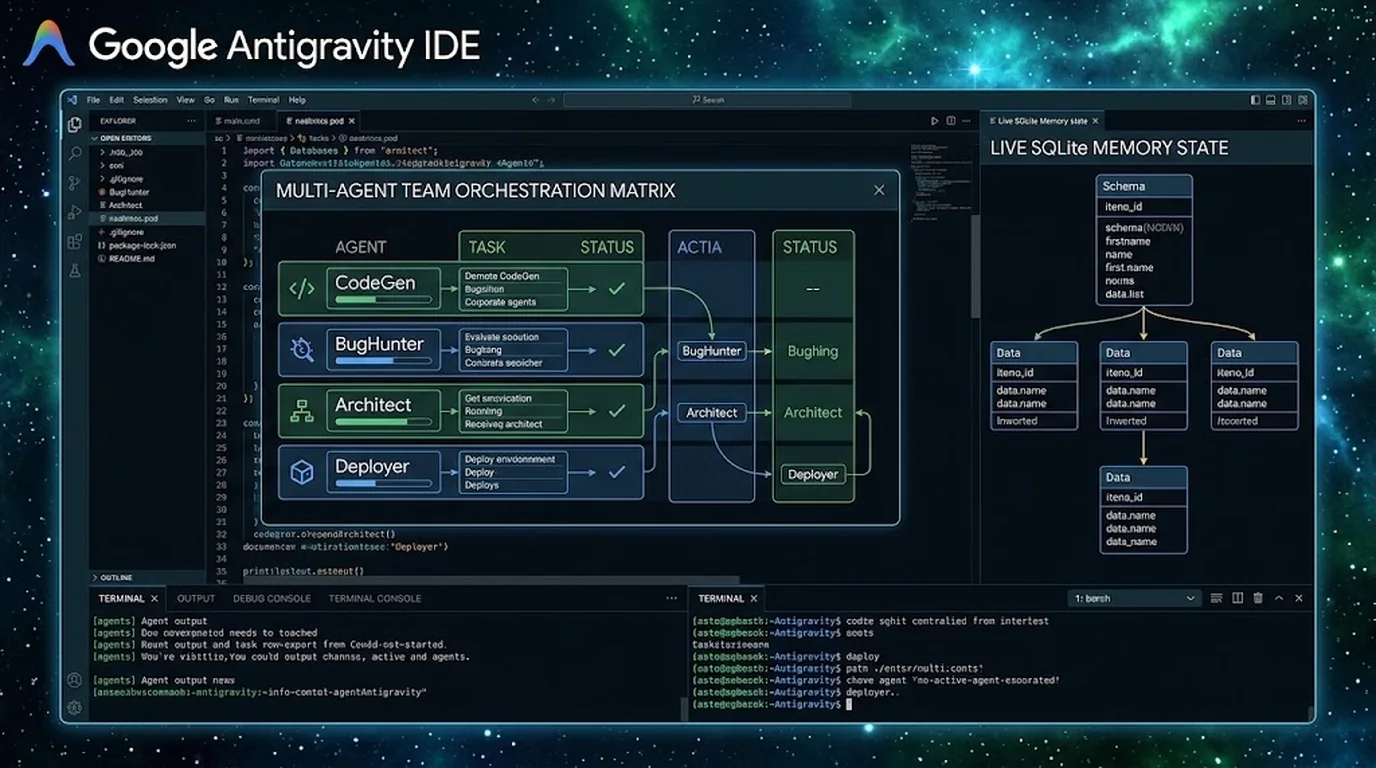Open the editor more actions ellipsis
Viewport: 1376px width, 768px height.
click(x=966, y=121)
